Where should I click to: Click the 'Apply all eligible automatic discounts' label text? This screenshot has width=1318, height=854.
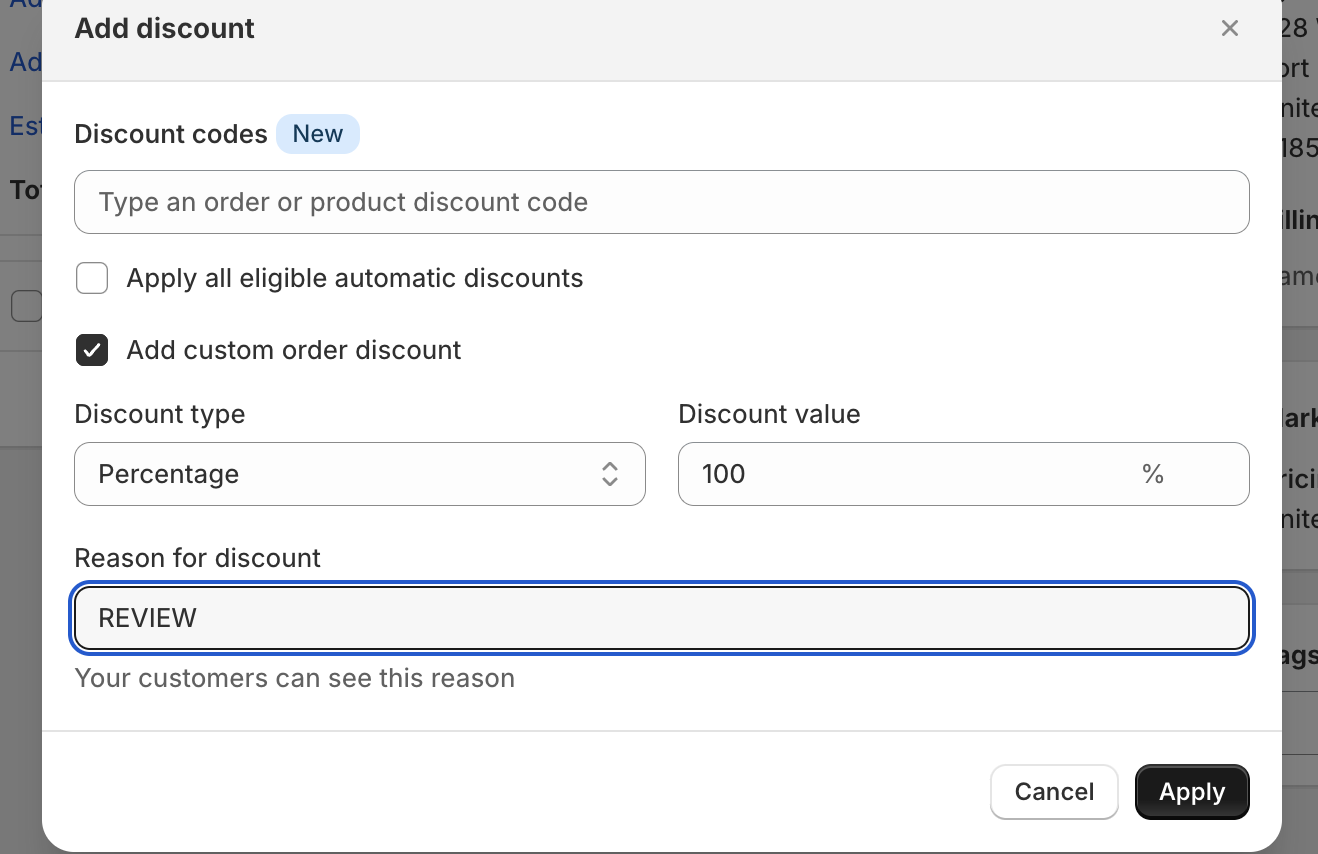pyautogui.click(x=354, y=278)
